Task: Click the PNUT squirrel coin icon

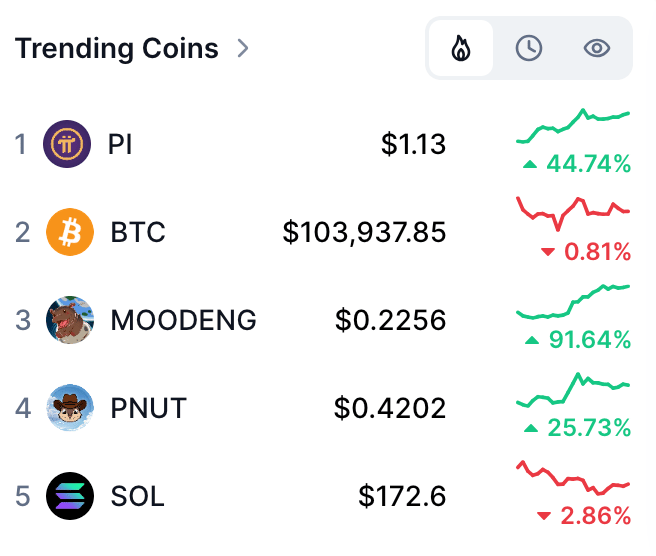Action: click(x=70, y=408)
